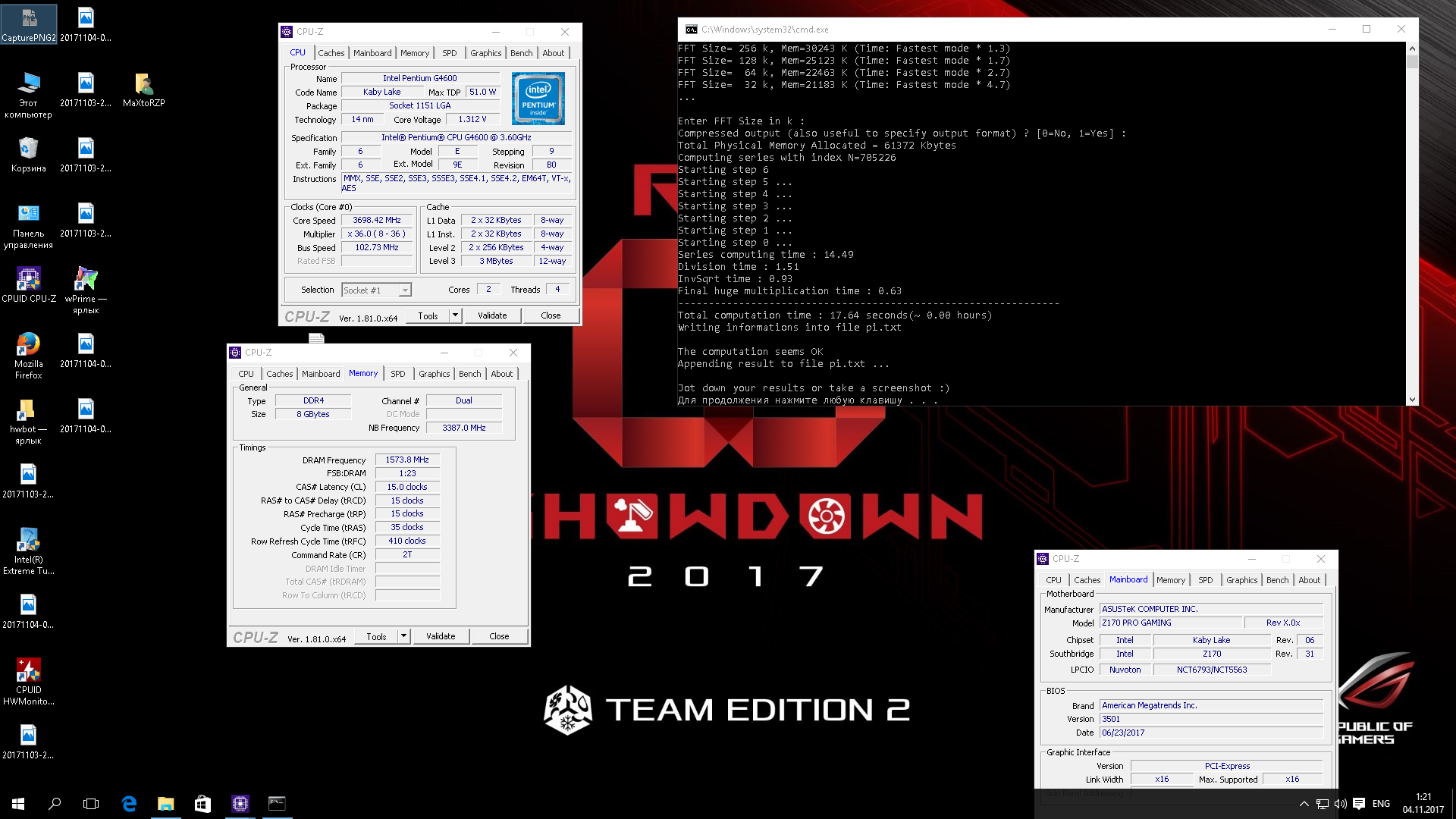1456x819 pixels.
Task: Click Tools button in Memory window
Action: (376, 636)
